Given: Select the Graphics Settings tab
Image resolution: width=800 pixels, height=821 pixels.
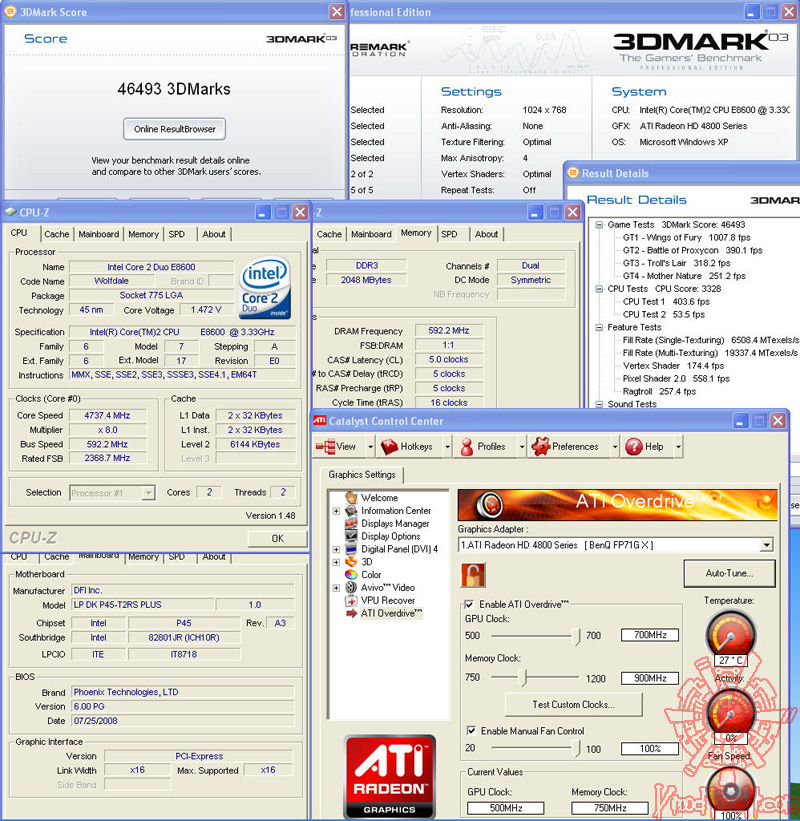Looking at the screenshot, I should tap(362, 474).
